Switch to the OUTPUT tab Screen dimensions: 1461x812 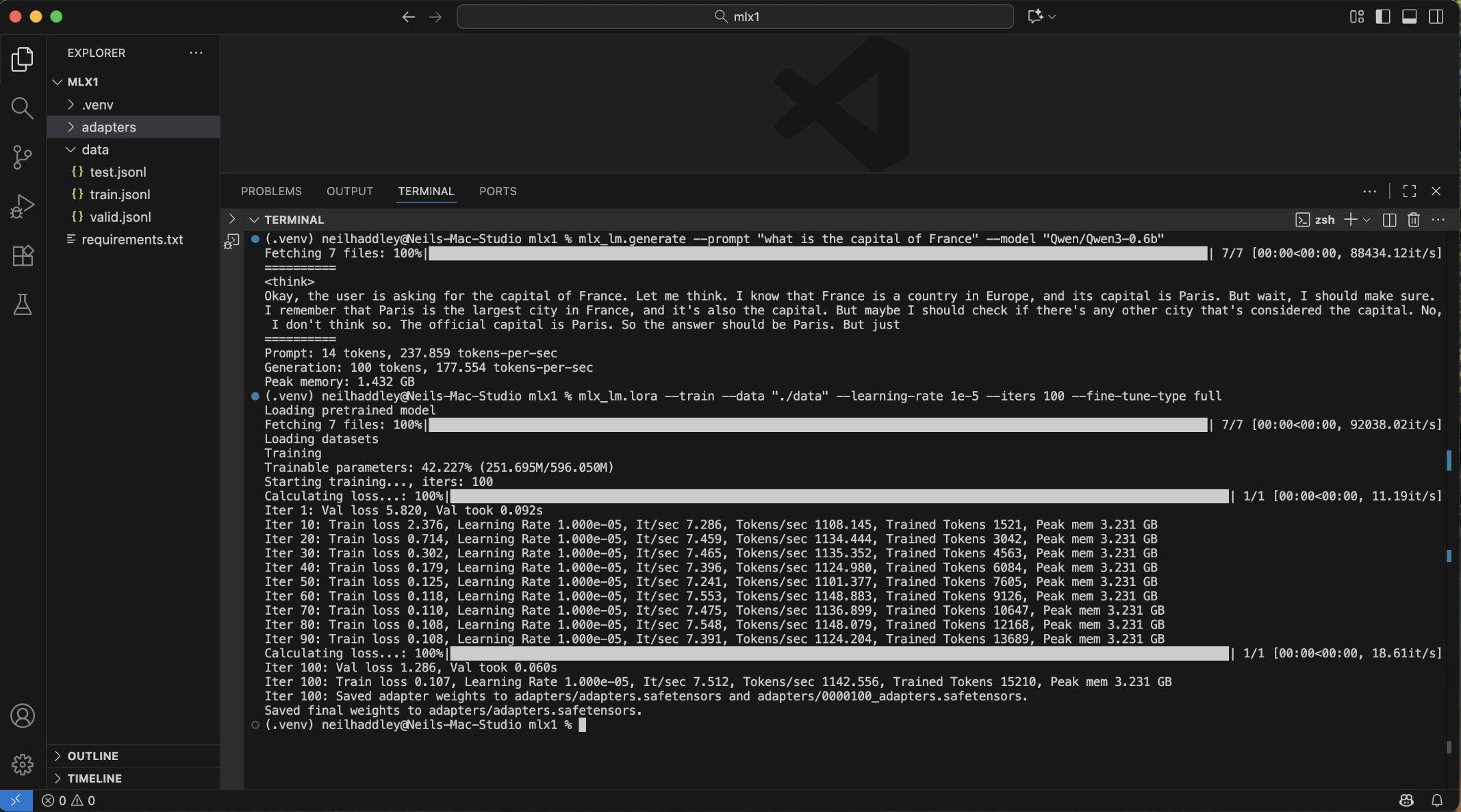coord(350,191)
